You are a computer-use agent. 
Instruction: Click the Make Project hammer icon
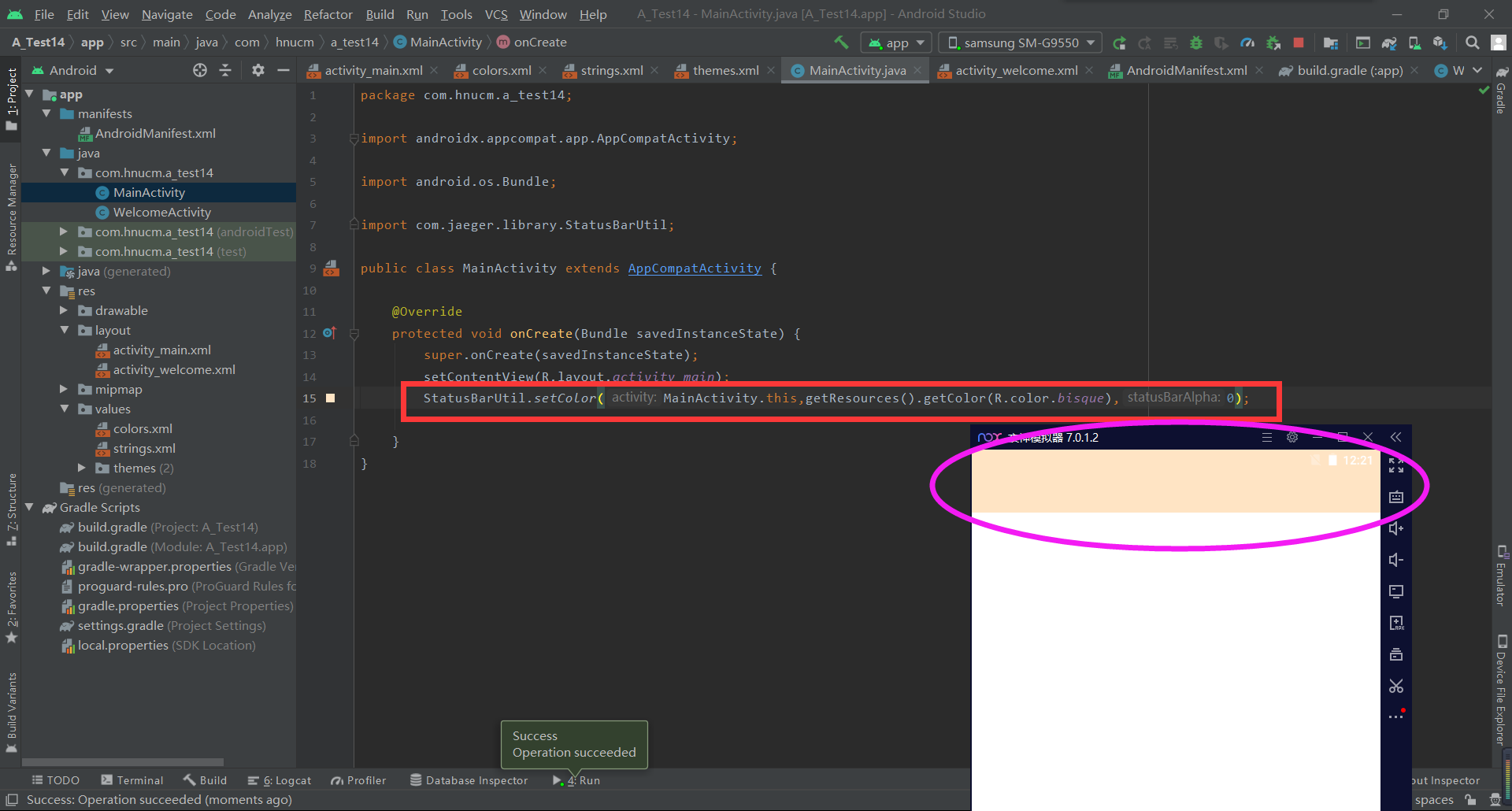click(x=841, y=42)
